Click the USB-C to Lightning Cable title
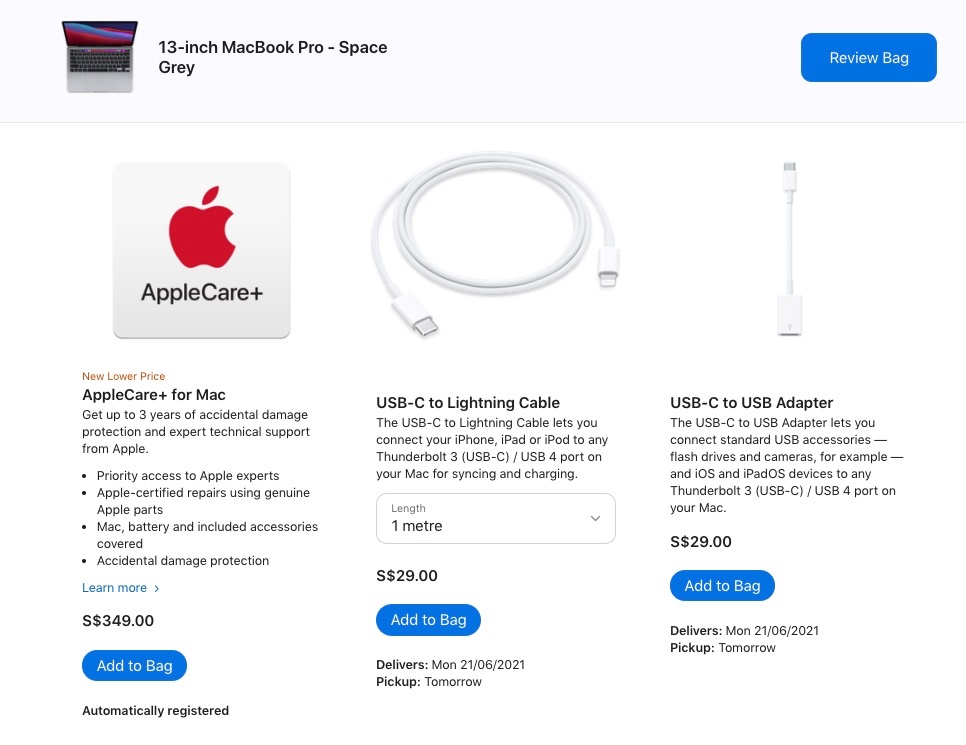Screen dimensions: 966x745 (468, 403)
